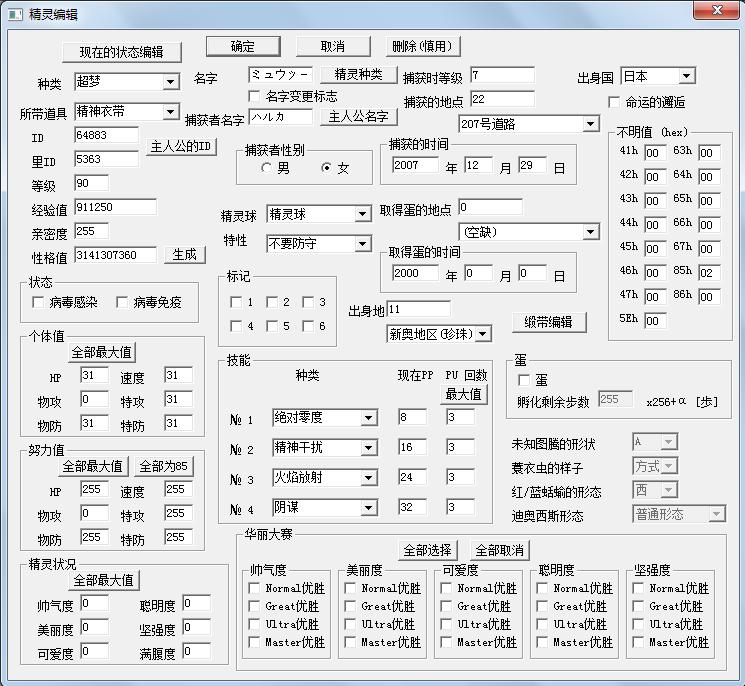Open 现在的状态编辑 status editor
The height and width of the screenshot is (686, 745).
click(122, 52)
